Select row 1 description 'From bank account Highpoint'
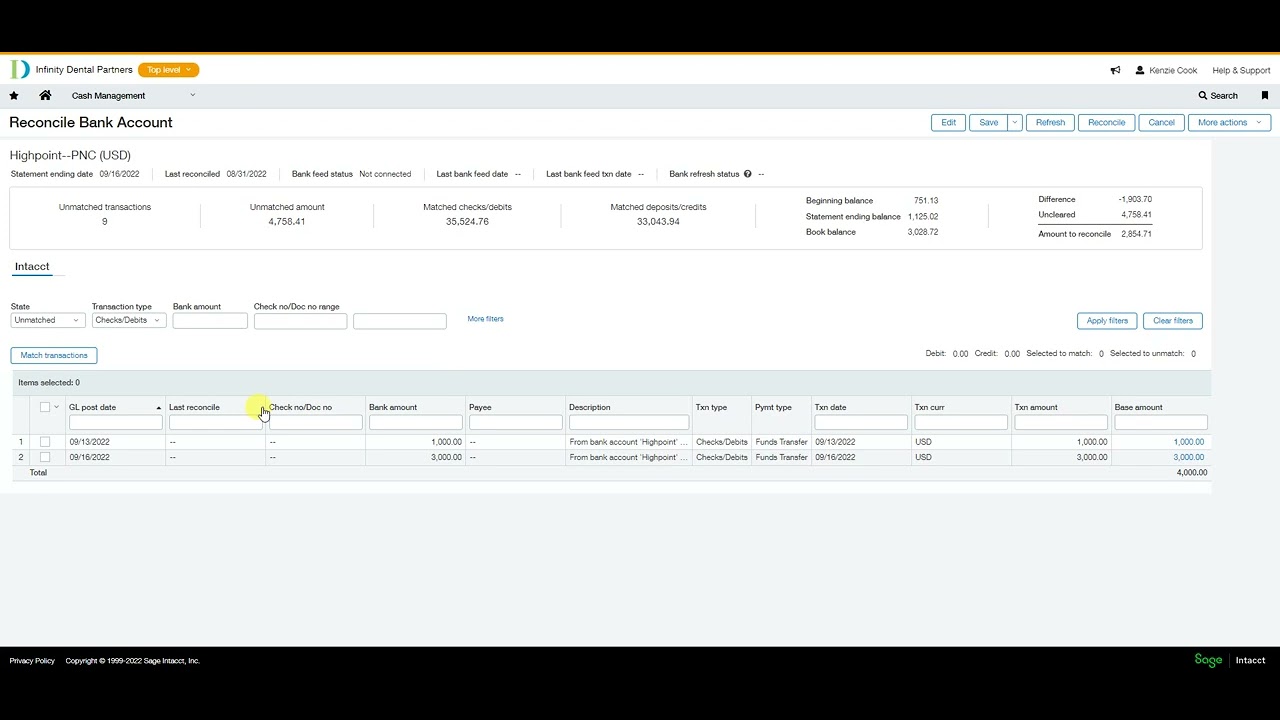The width and height of the screenshot is (1280, 720). pyautogui.click(x=628, y=442)
